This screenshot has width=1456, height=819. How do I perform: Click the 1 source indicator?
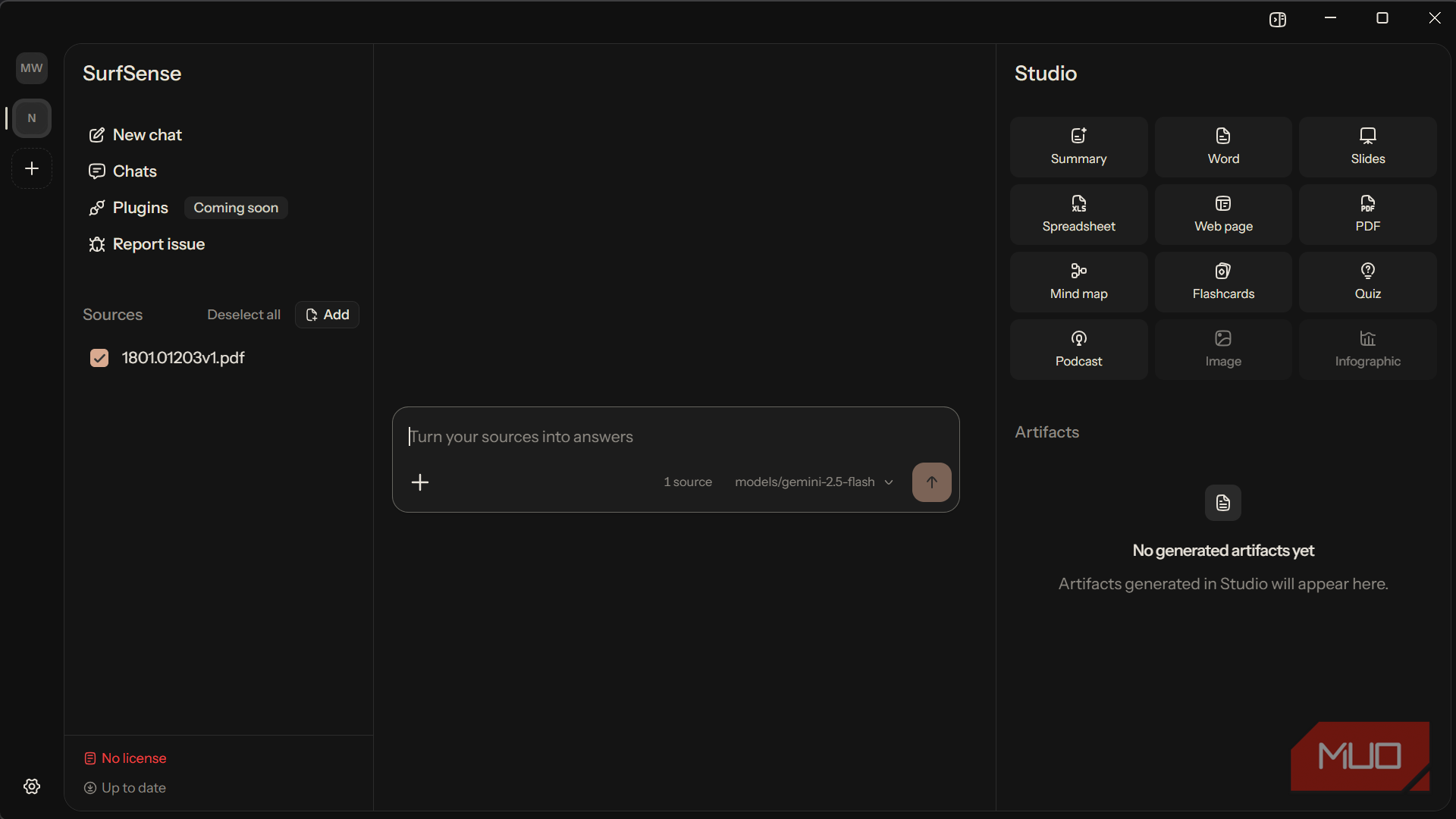click(x=688, y=482)
